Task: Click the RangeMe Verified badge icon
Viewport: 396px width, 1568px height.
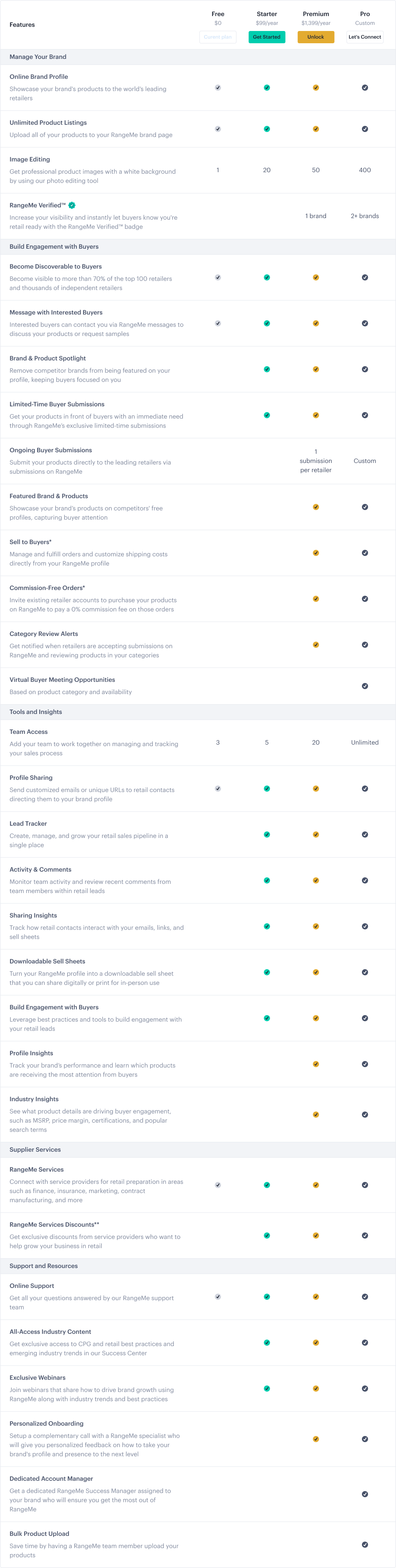Action: pos(71,205)
